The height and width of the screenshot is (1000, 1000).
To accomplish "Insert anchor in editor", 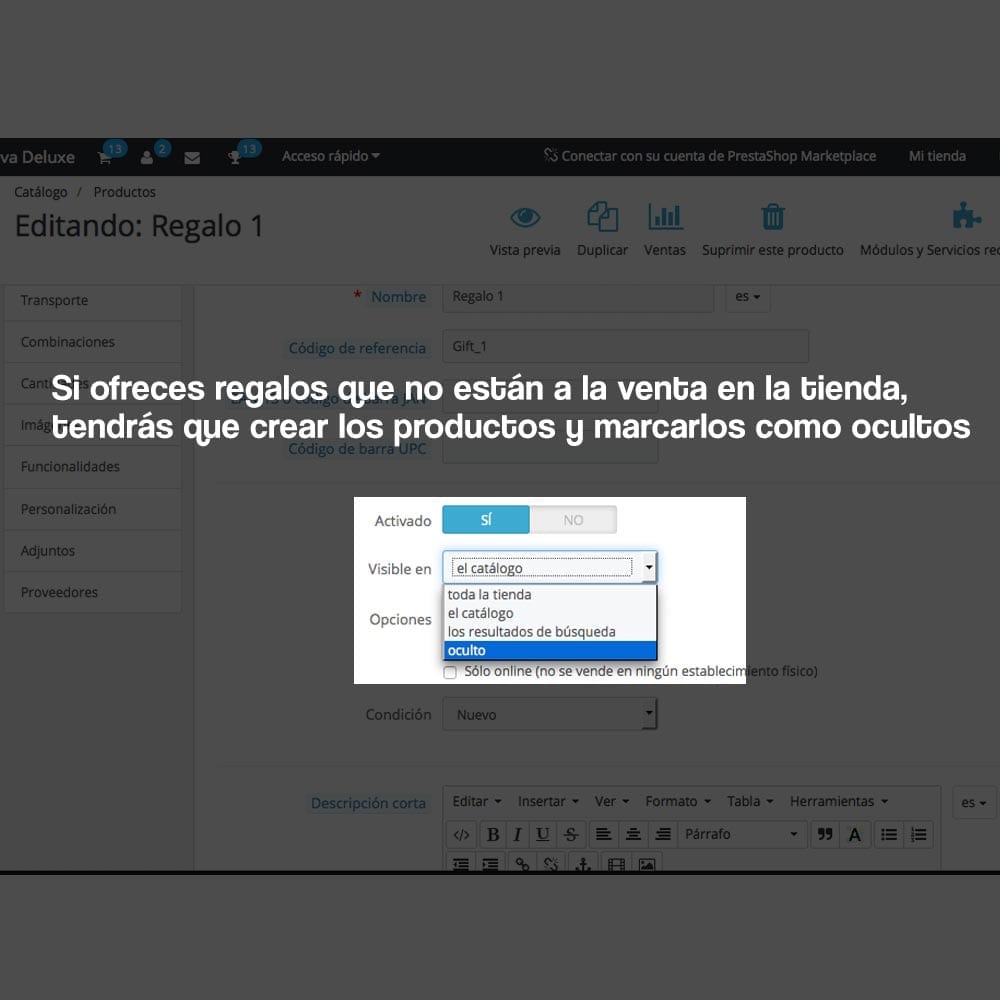I will [x=583, y=864].
